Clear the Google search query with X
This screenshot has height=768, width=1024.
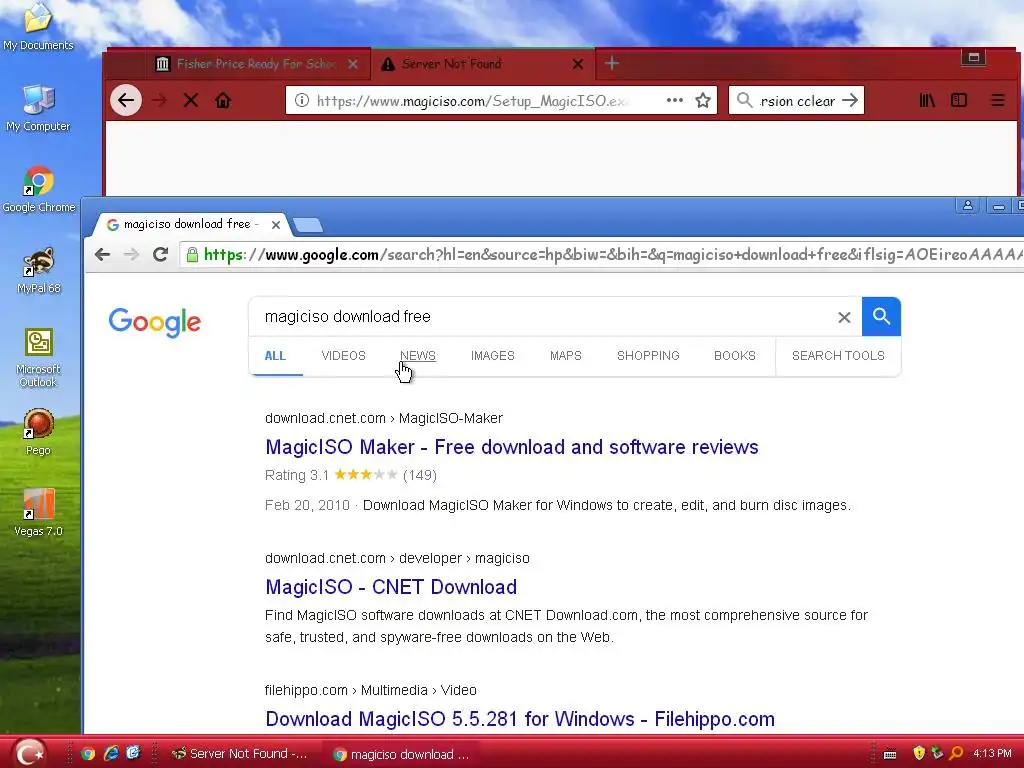(x=844, y=317)
